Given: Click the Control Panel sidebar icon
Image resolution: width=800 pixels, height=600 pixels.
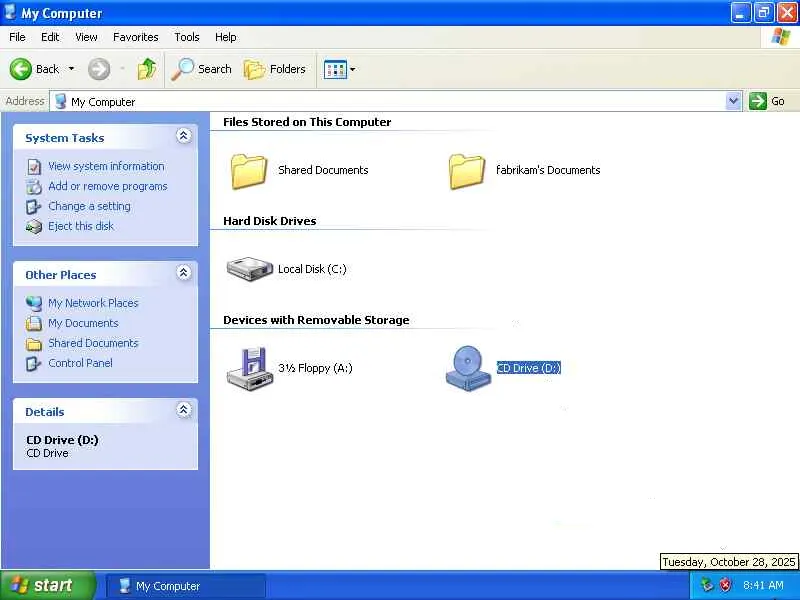Looking at the screenshot, I should coord(34,363).
